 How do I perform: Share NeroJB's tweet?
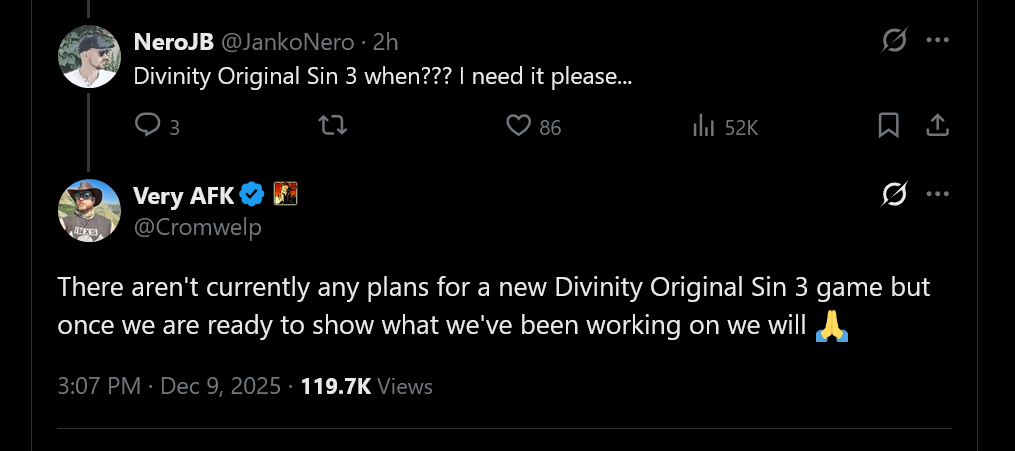pyautogui.click(x=937, y=126)
